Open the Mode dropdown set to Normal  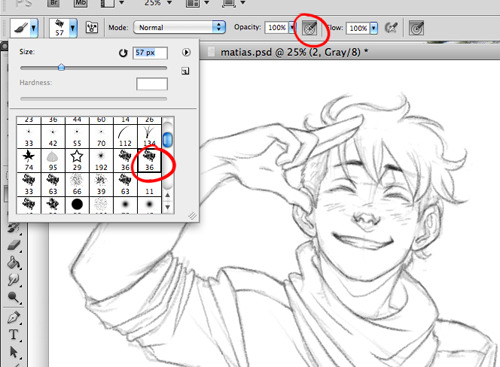pos(179,27)
